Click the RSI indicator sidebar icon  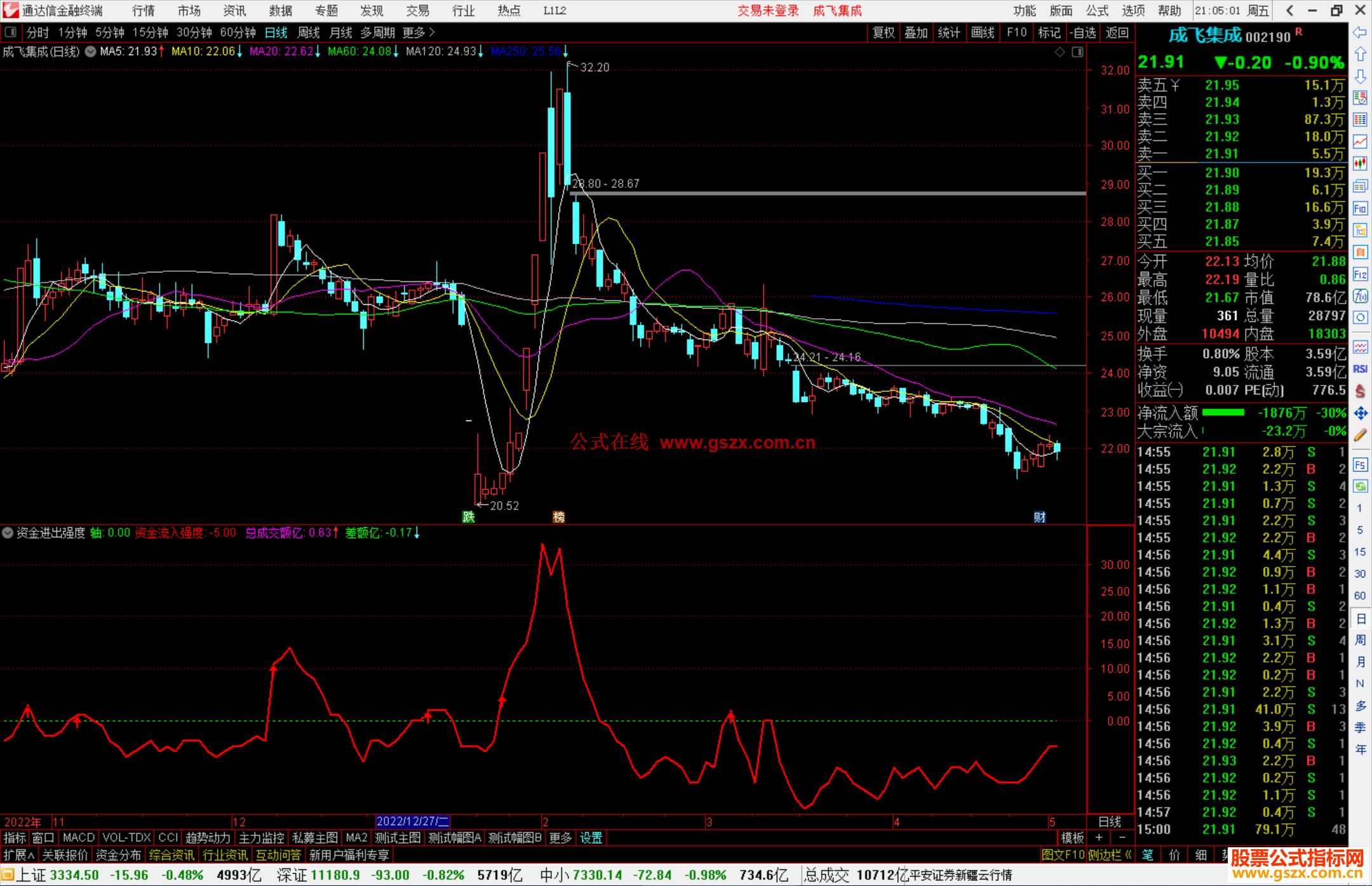click(x=1360, y=369)
